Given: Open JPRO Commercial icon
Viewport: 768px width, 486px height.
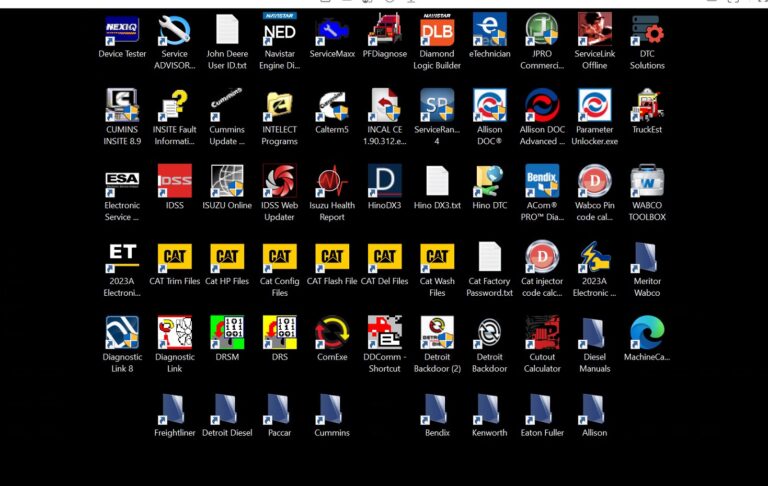Looking at the screenshot, I should (542, 30).
